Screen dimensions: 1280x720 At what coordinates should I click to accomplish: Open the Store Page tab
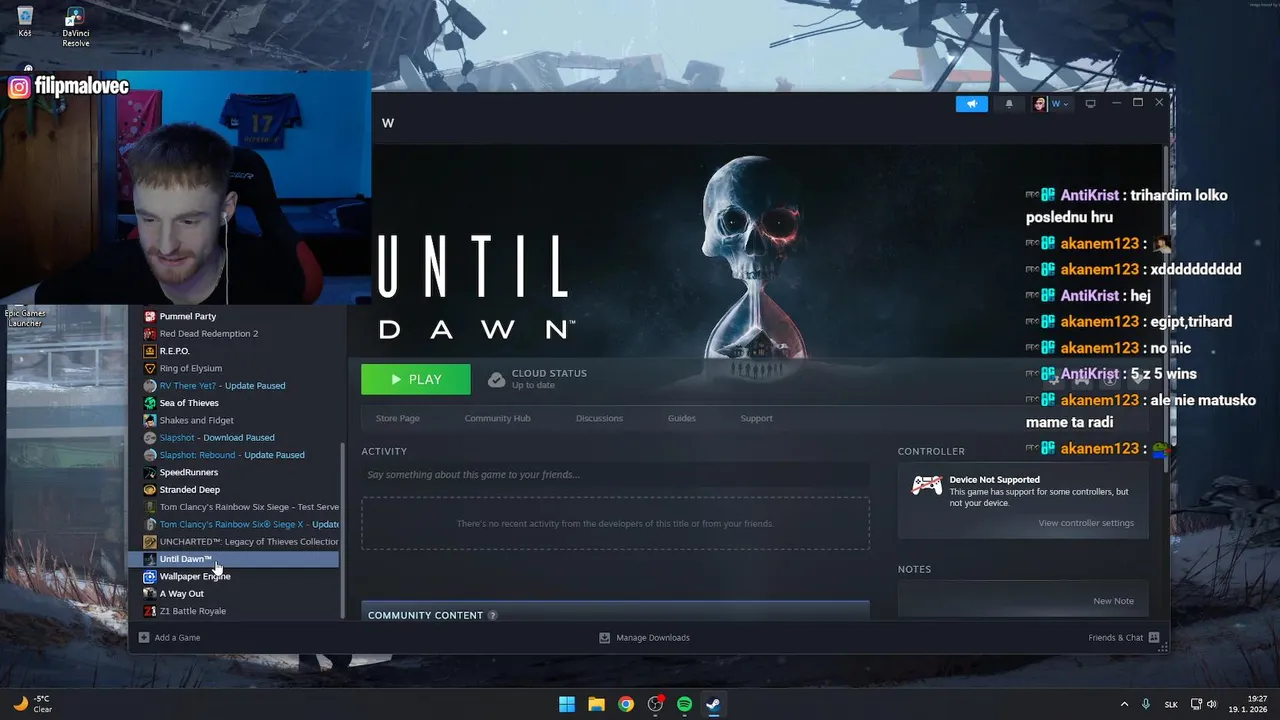pyautogui.click(x=397, y=418)
